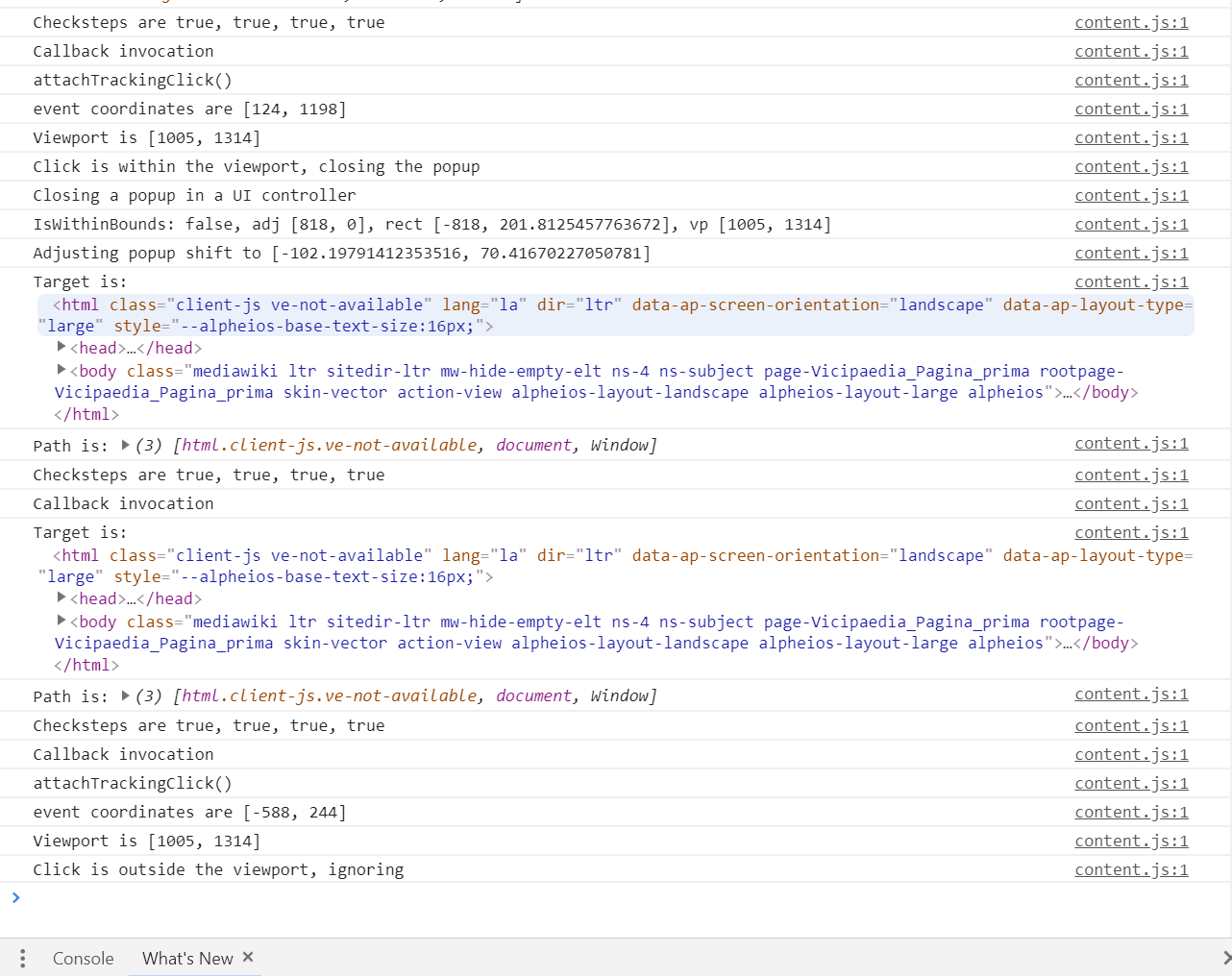Viewport: 1232px width, 976px height.
Task: Click content.js:1 beside the 'Adjusting popup shift' log
Action: (x=1131, y=253)
